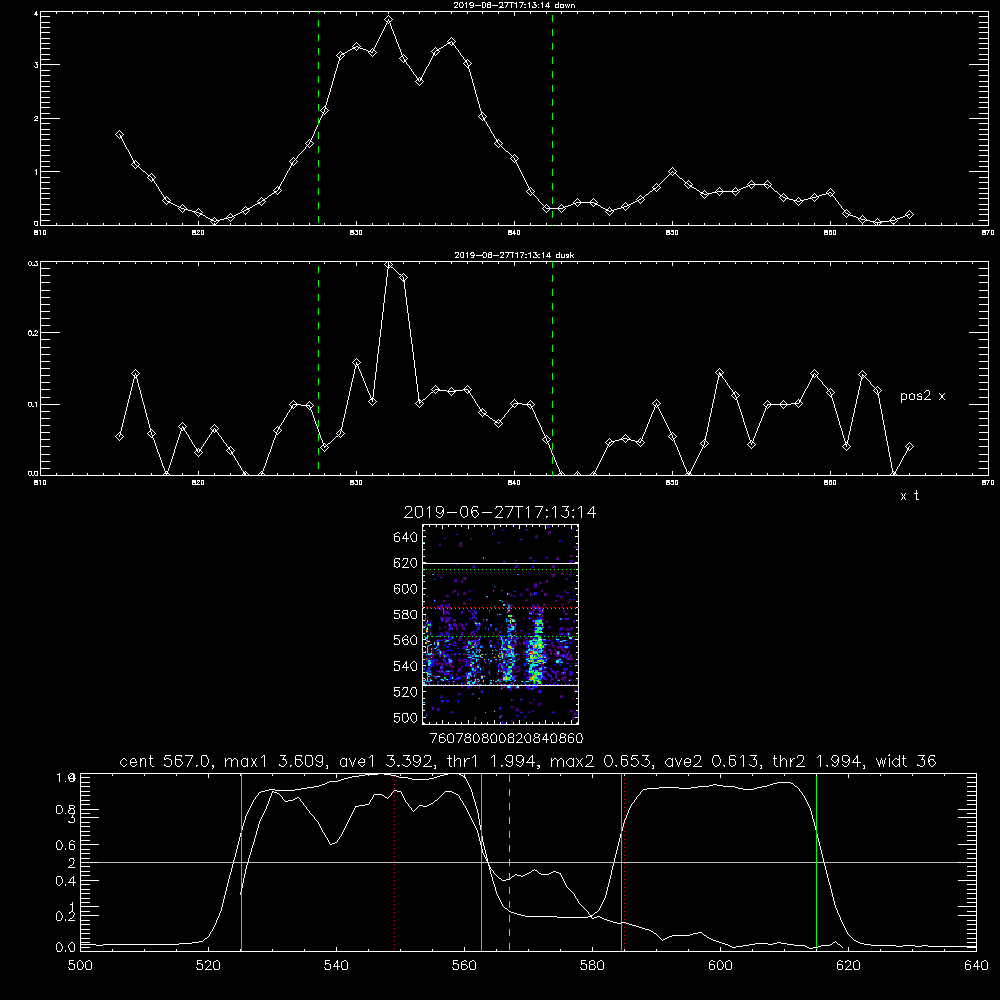Click the '760780800820840860' spectrogram x-axis labels

point(506,738)
